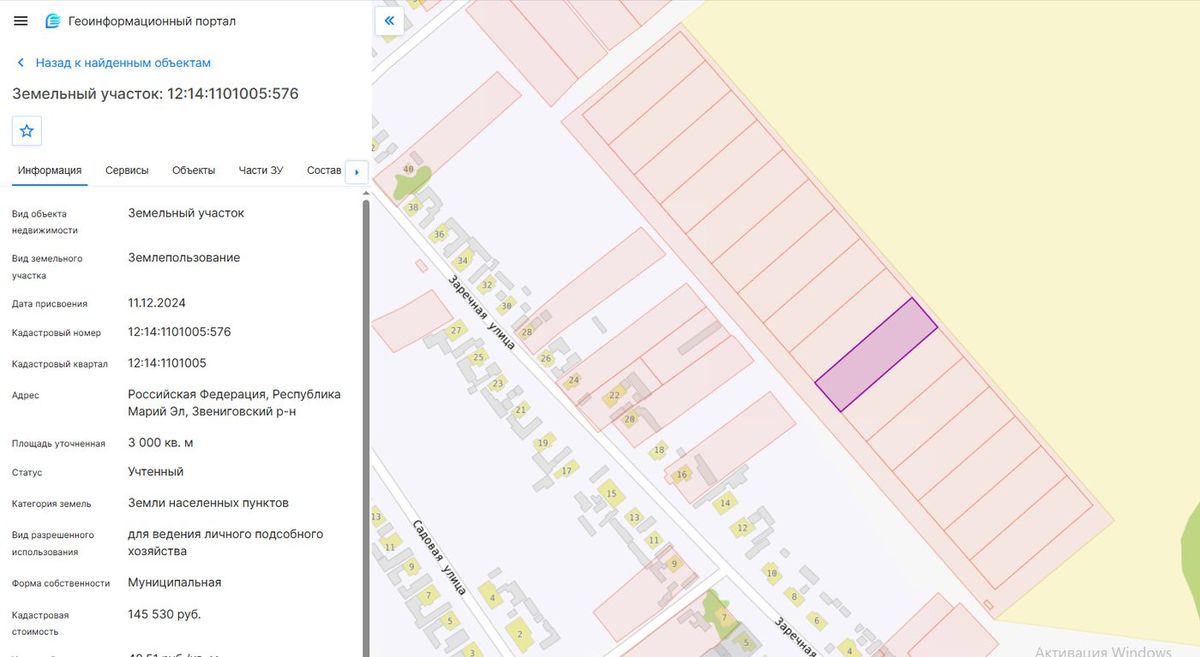1200x657 pixels.
Task: Select status value Учтенный
Action: (156, 472)
